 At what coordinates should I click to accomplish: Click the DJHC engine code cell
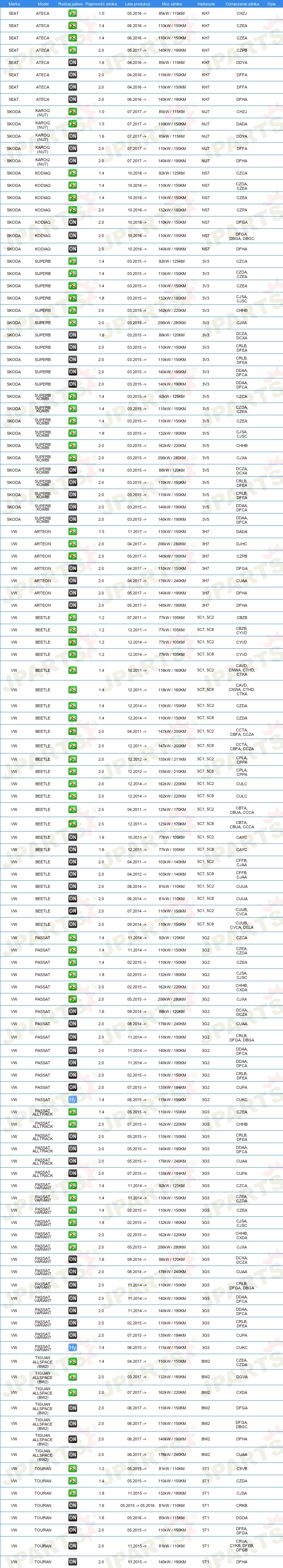242,544
